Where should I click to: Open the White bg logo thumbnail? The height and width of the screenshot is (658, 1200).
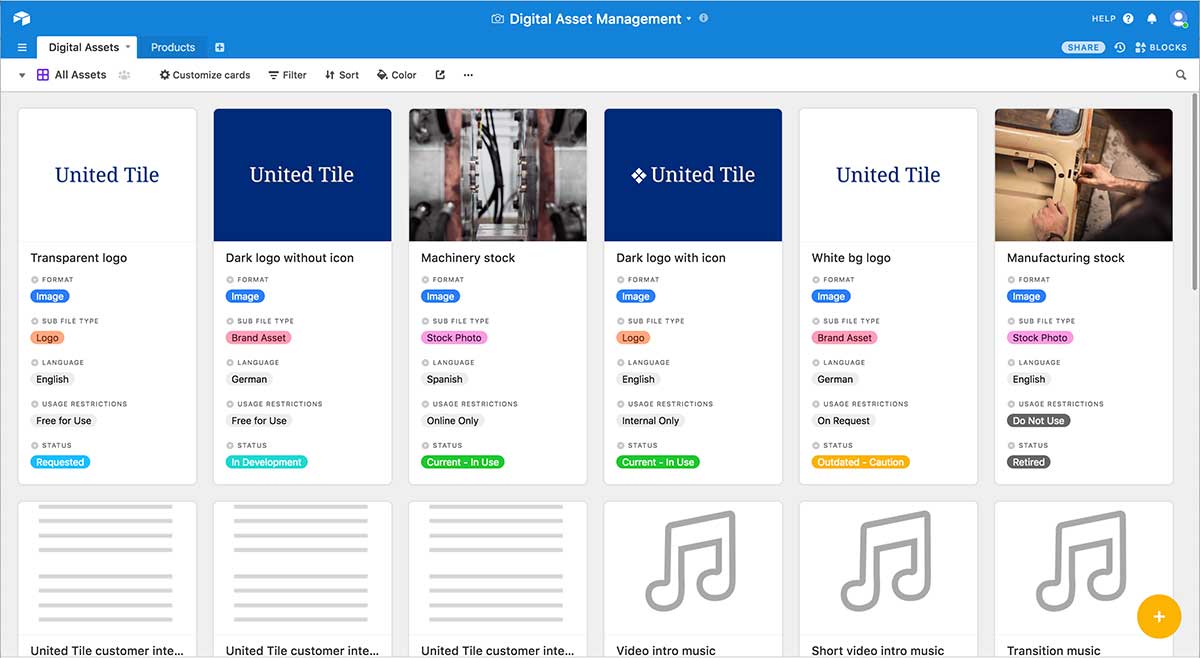click(888, 175)
